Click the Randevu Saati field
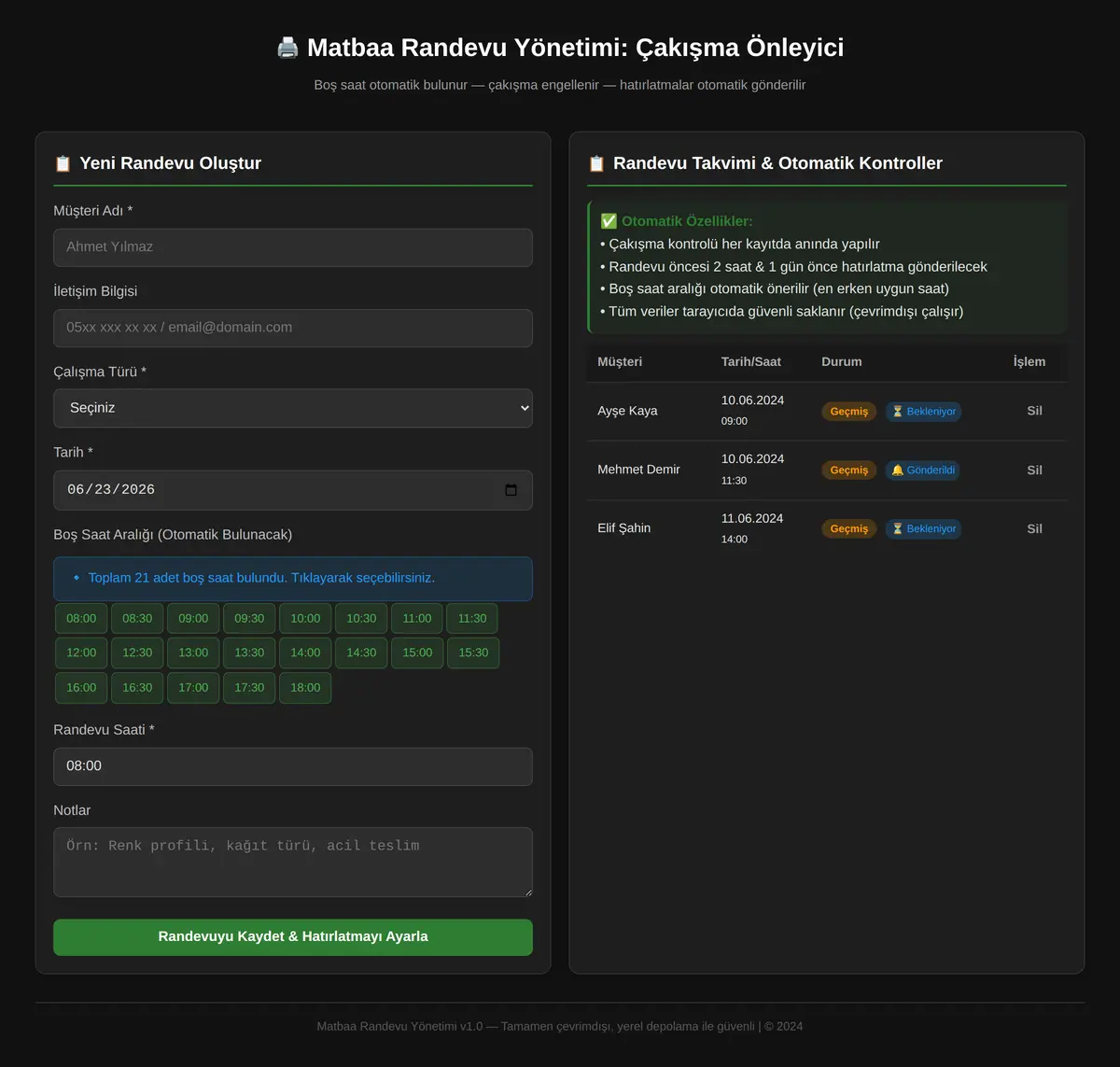1120x1067 pixels. coord(293,766)
